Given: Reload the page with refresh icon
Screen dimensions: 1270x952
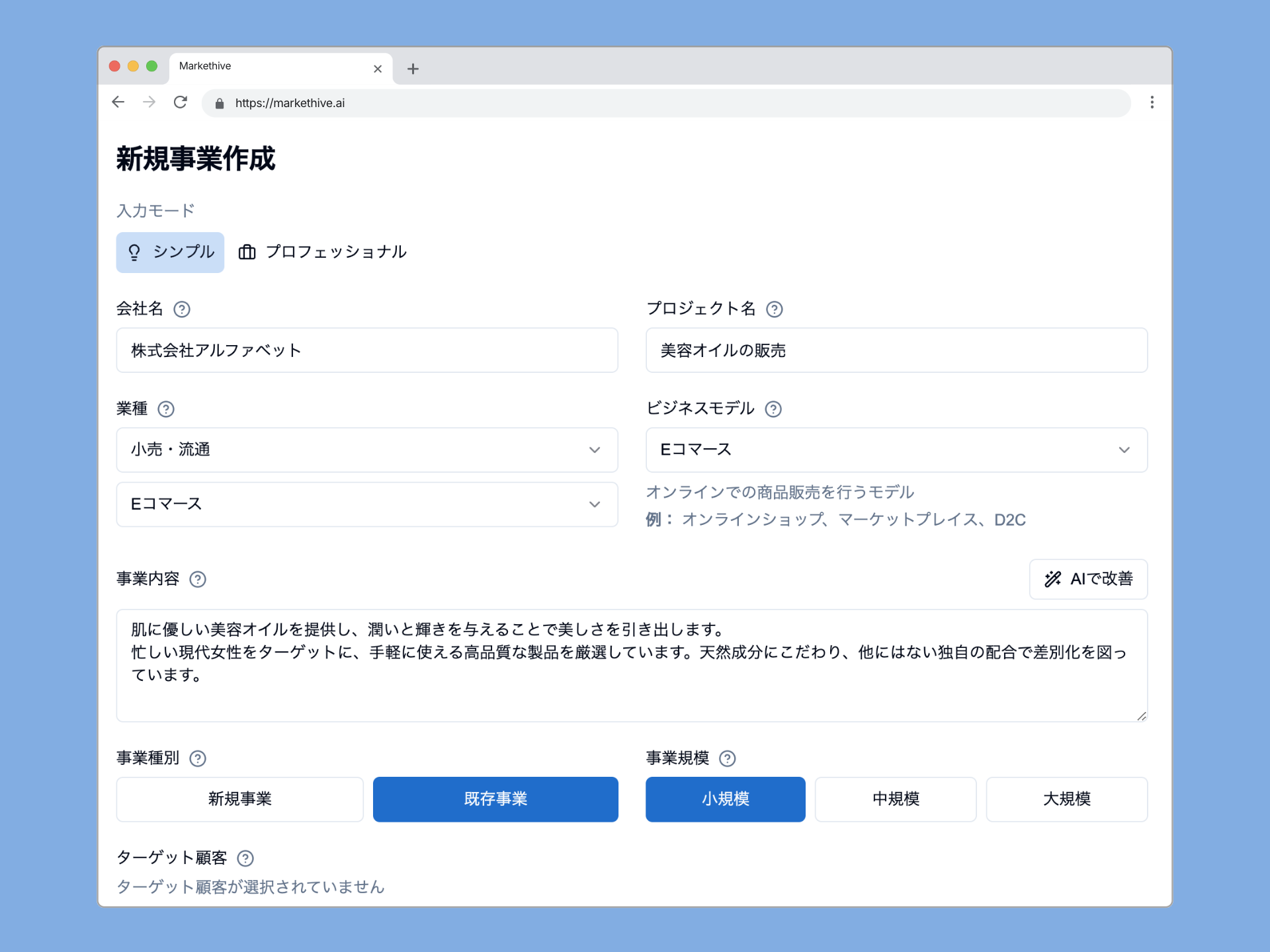Looking at the screenshot, I should [x=180, y=102].
